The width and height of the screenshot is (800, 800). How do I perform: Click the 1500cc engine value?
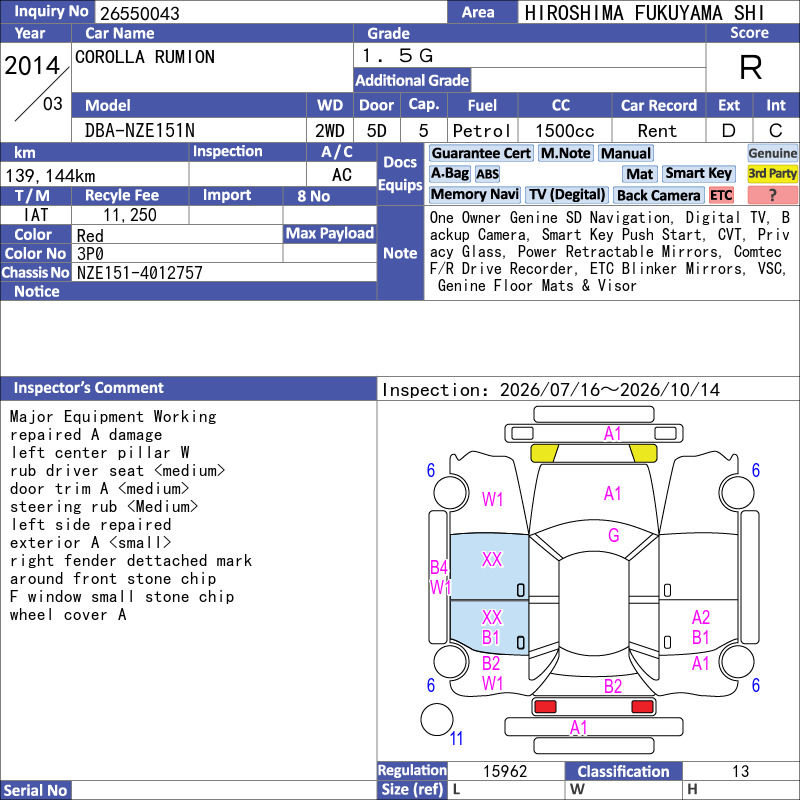(x=565, y=131)
